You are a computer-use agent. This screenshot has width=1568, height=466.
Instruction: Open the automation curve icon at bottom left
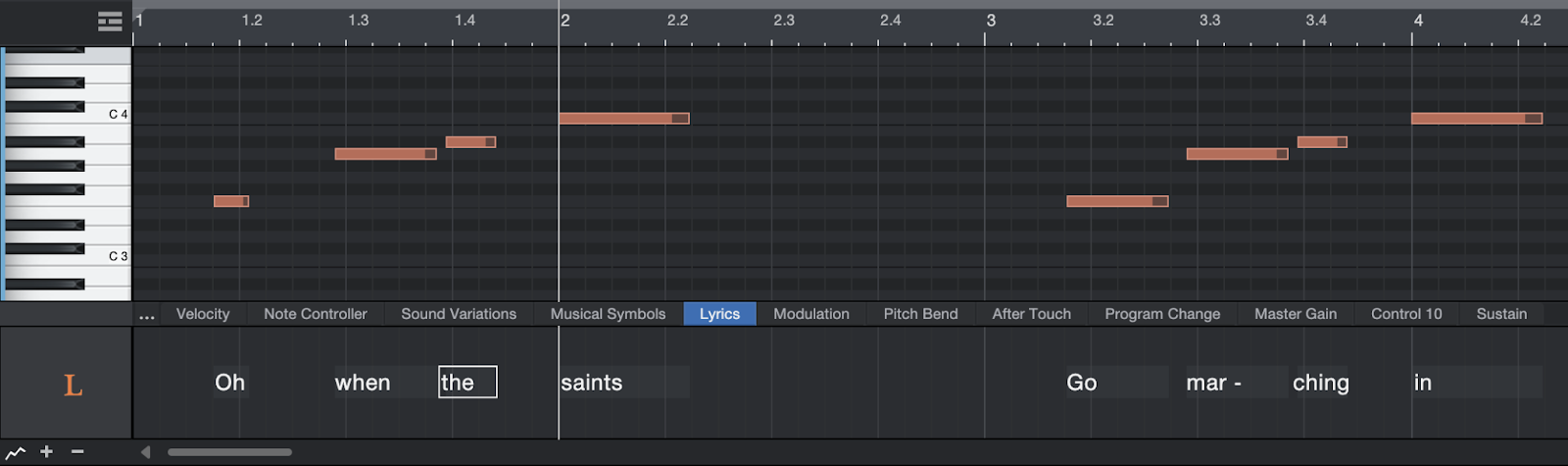tap(16, 452)
